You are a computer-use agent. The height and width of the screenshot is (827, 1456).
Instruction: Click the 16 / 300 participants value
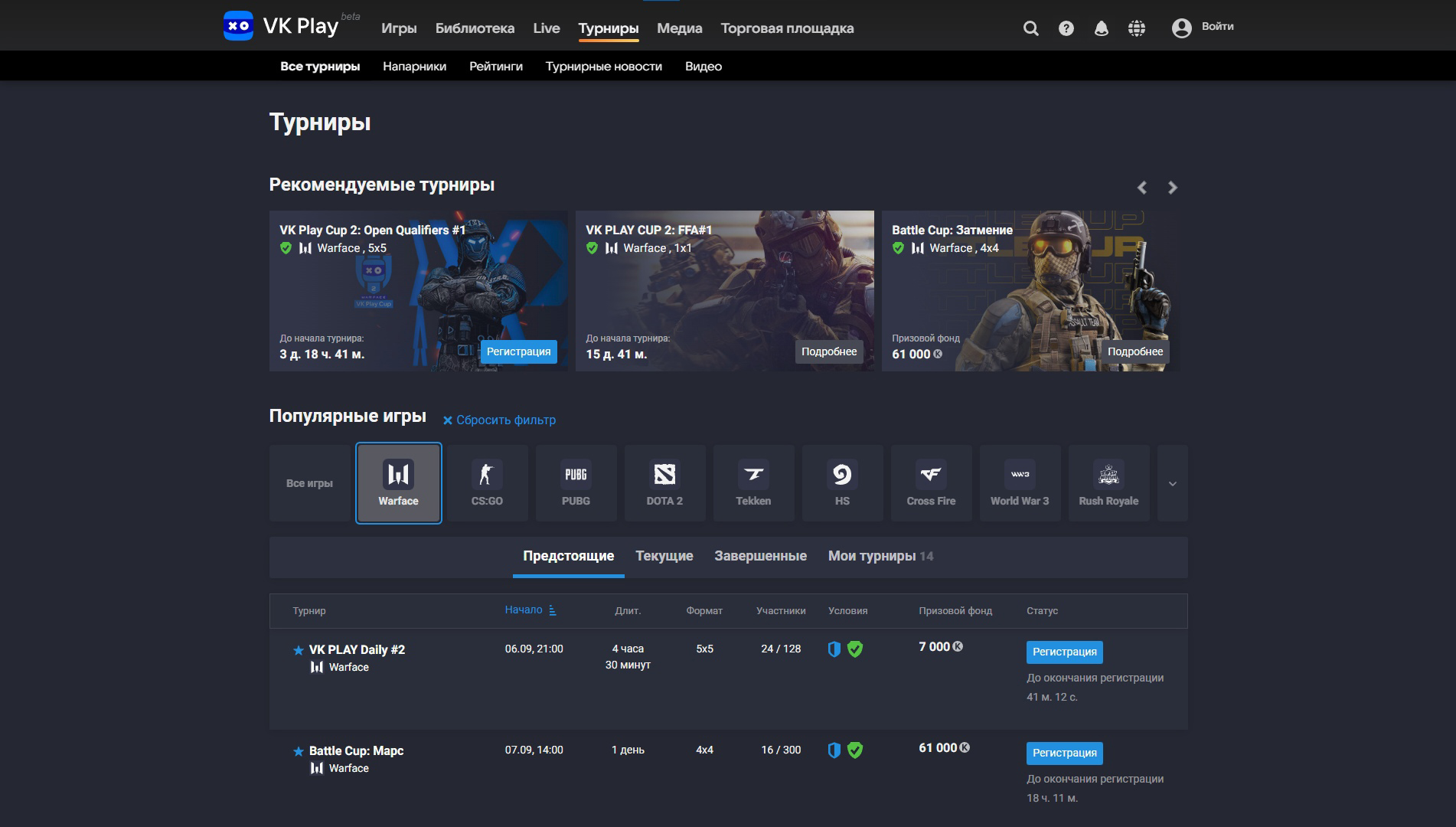click(781, 750)
